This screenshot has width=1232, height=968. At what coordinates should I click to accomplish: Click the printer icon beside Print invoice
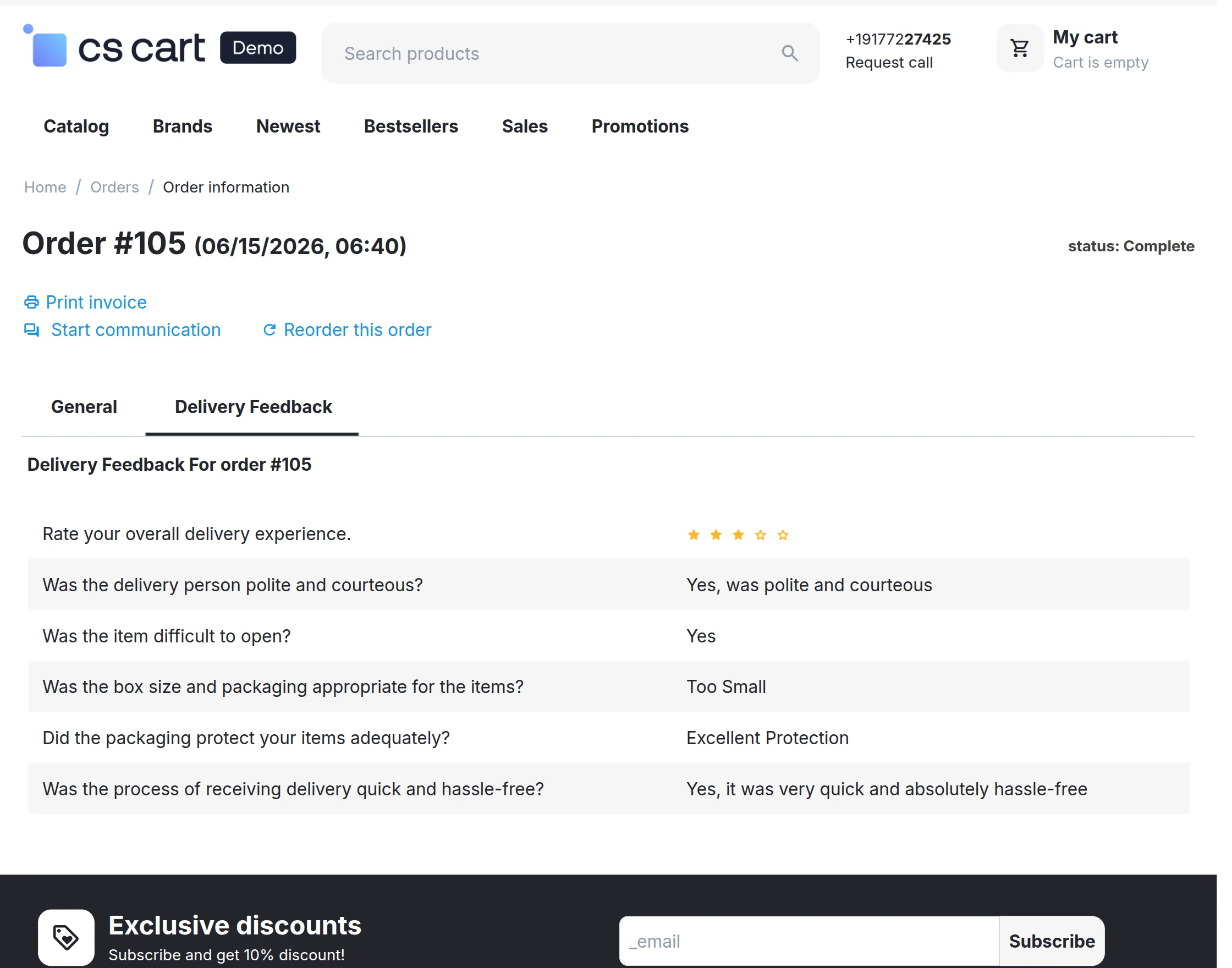(31, 302)
